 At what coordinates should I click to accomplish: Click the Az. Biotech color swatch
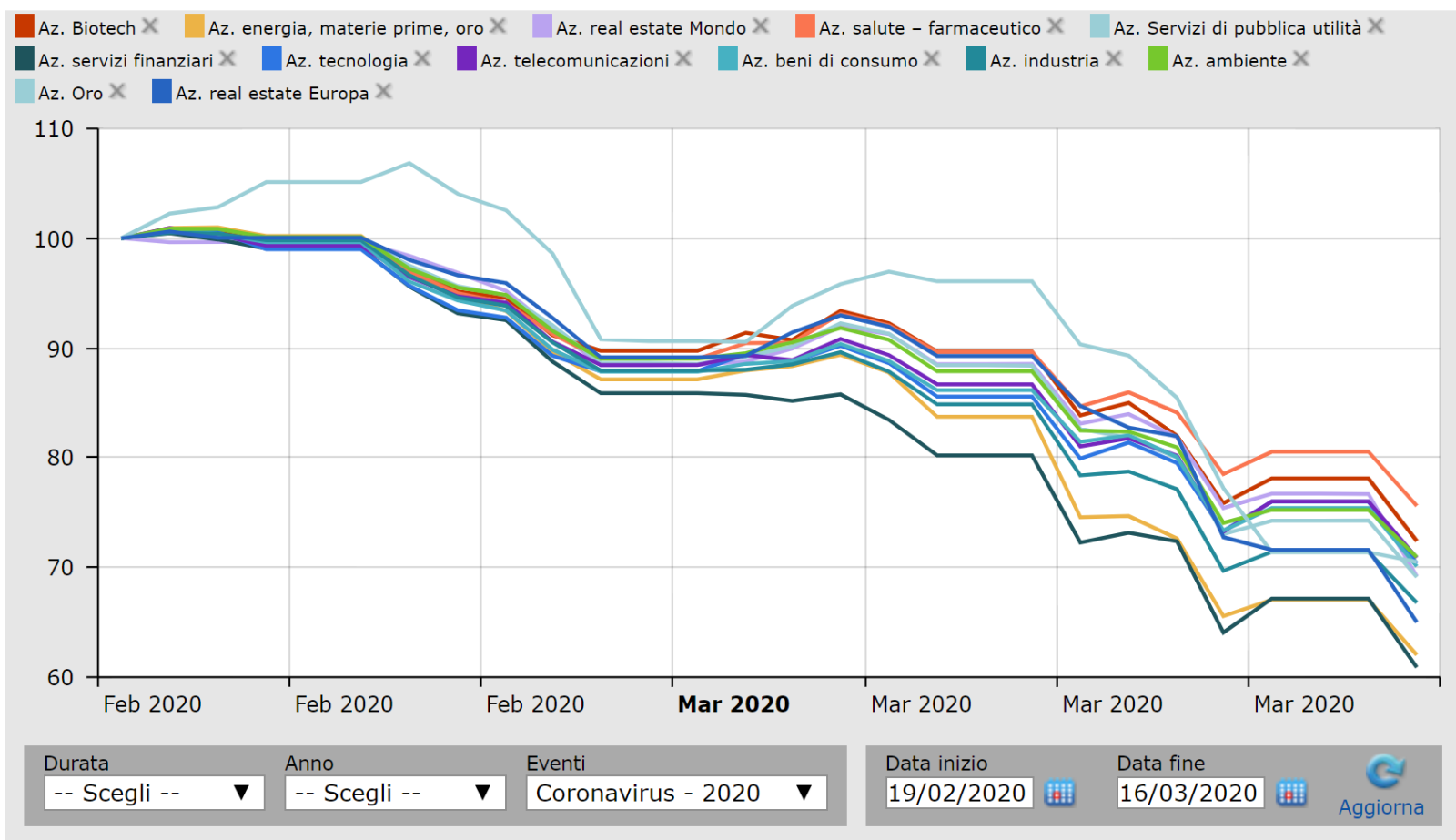pyautogui.click(x=25, y=26)
